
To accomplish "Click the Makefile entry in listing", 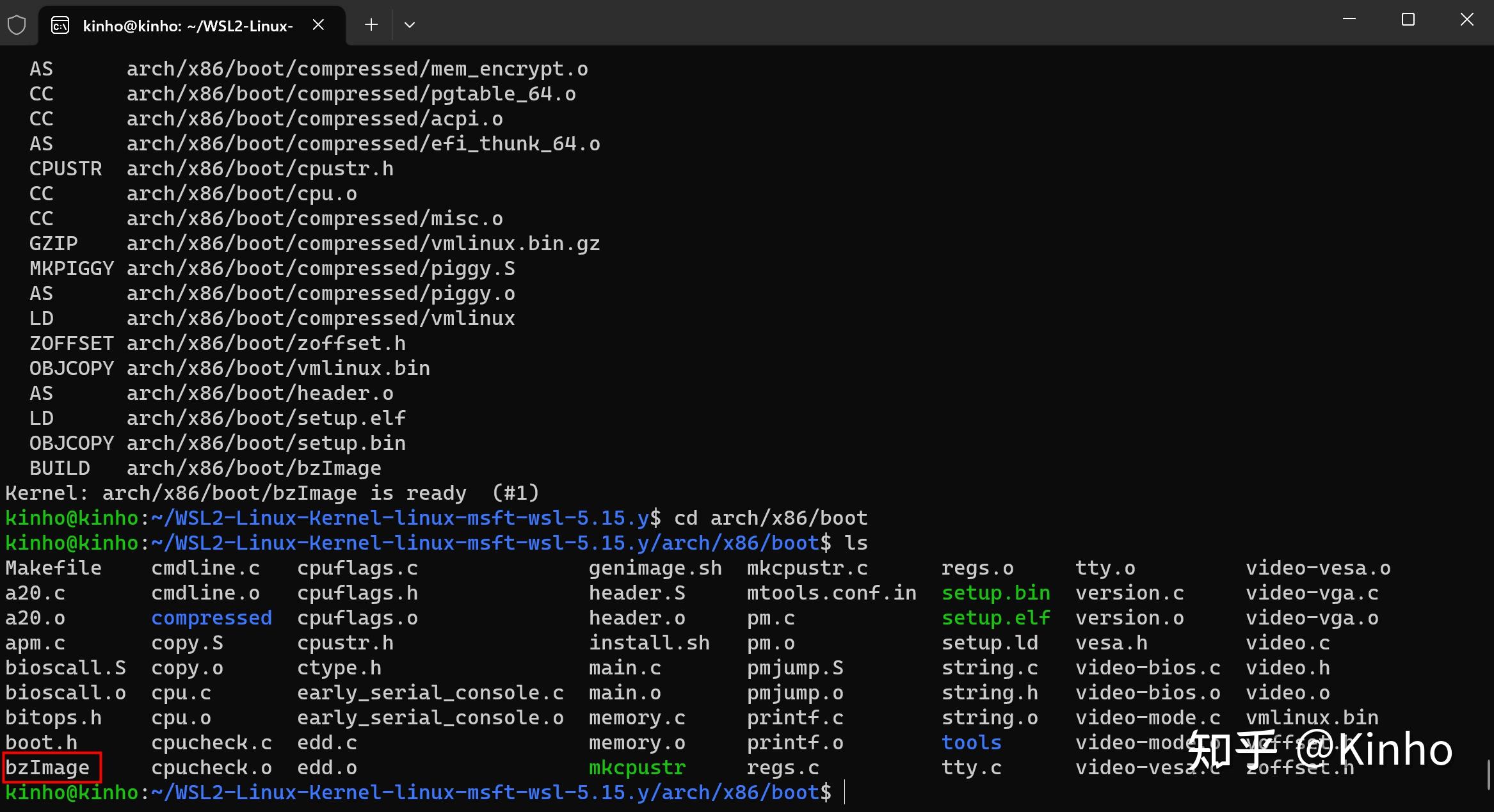I will coord(53,568).
